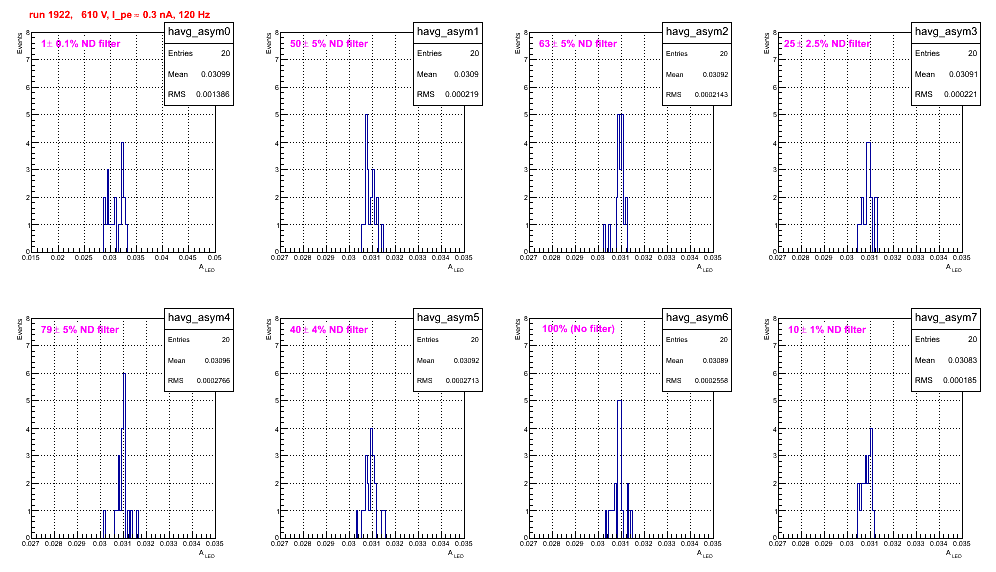Click RMS 0.000185 in havg_asym7 stats
The image size is (996, 572).
coord(946,381)
